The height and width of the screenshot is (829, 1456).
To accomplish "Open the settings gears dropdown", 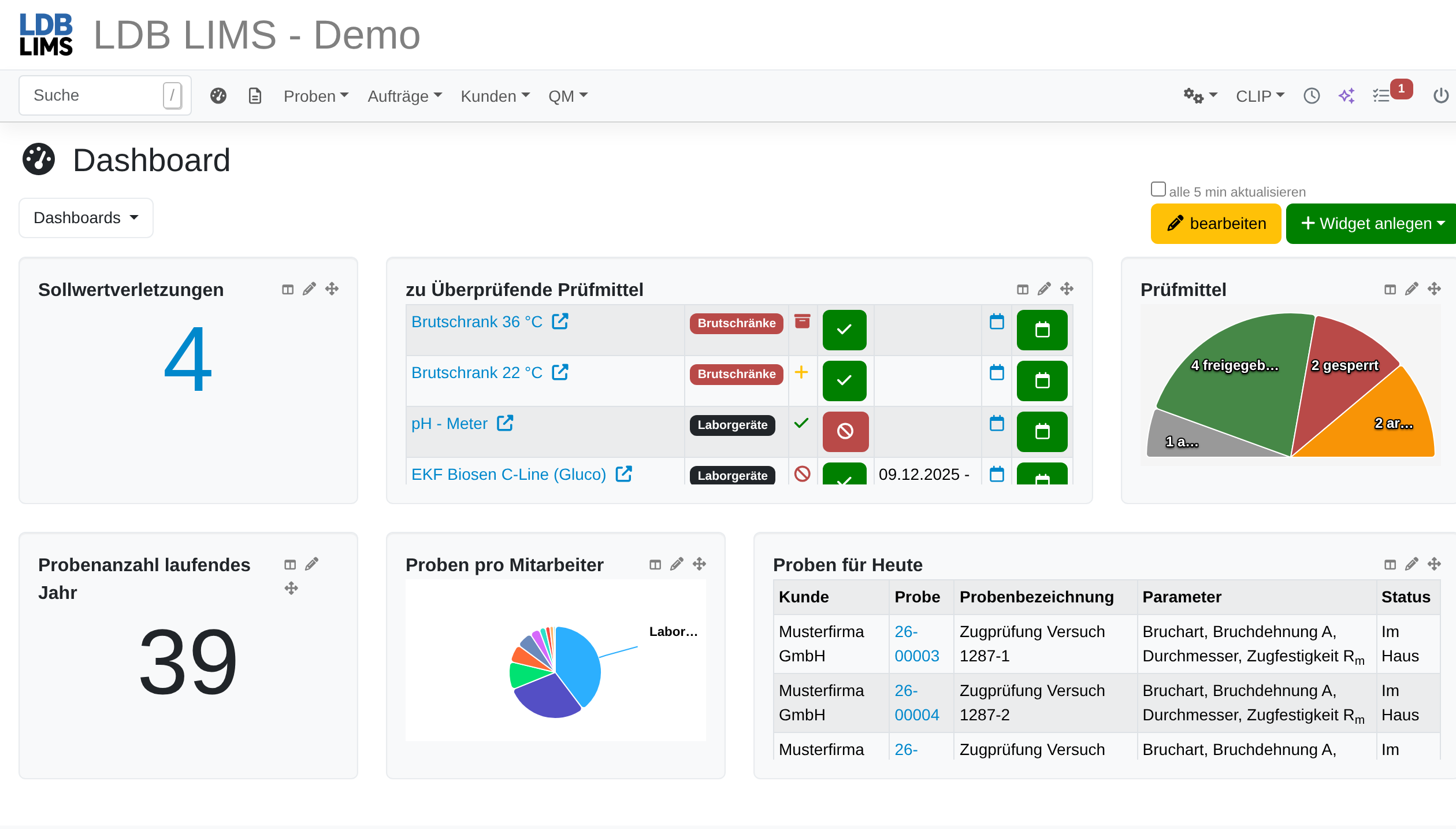I will click(x=1199, y=95).
